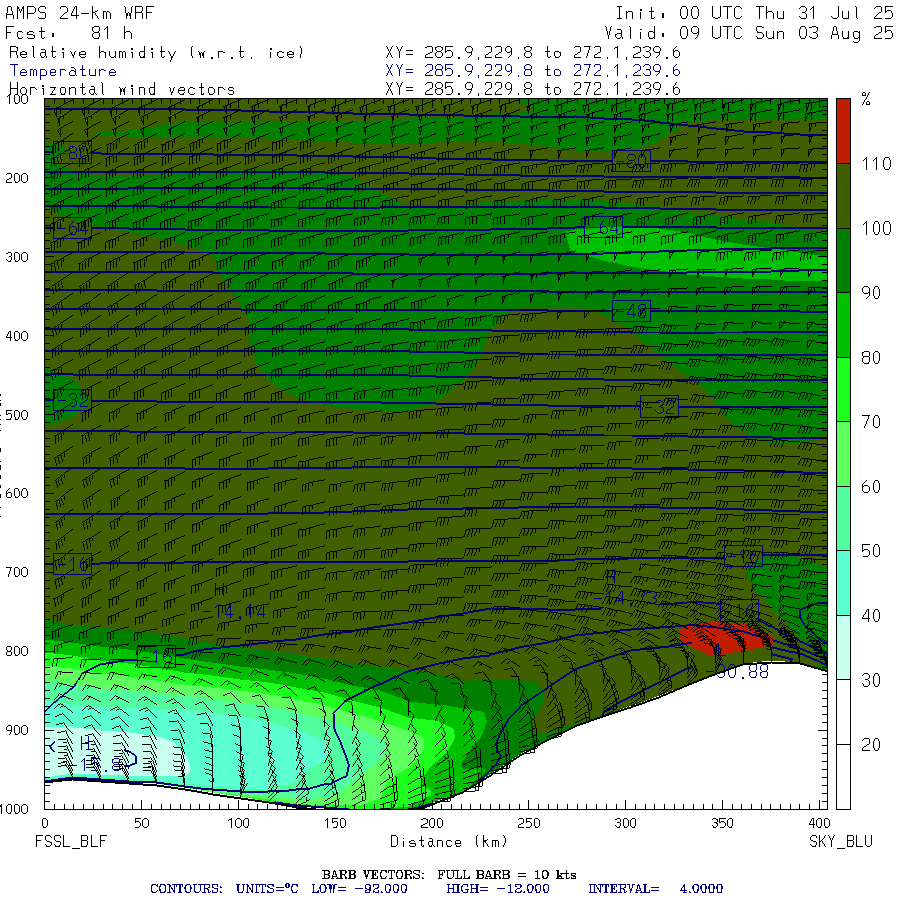900x900 pixels.
Task: Select the '-30.88' temperature minimum label
Action: click(738, 672)
